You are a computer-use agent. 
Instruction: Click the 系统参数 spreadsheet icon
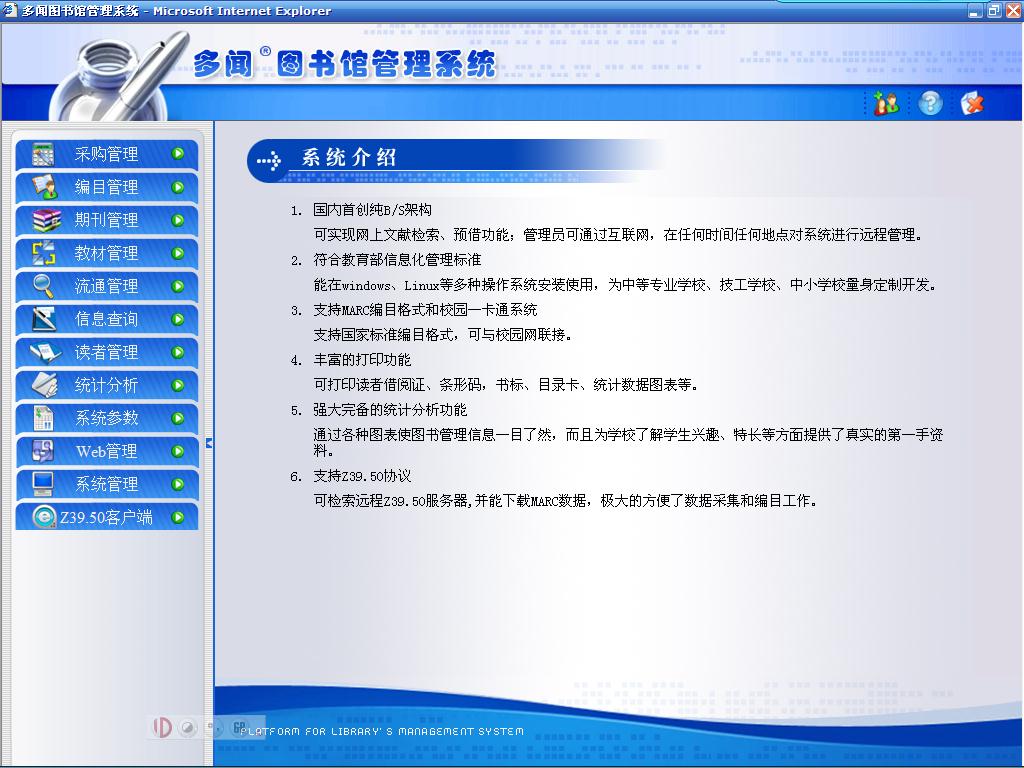point(44,418)
